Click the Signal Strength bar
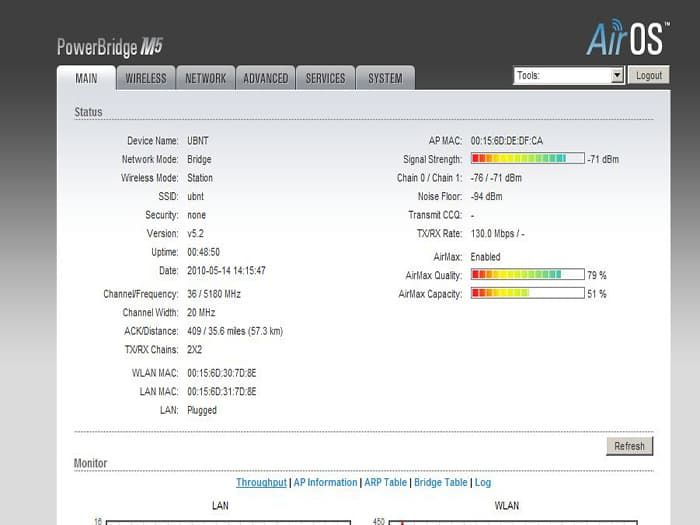Screen dimensions: 700x525 (528, 158)
